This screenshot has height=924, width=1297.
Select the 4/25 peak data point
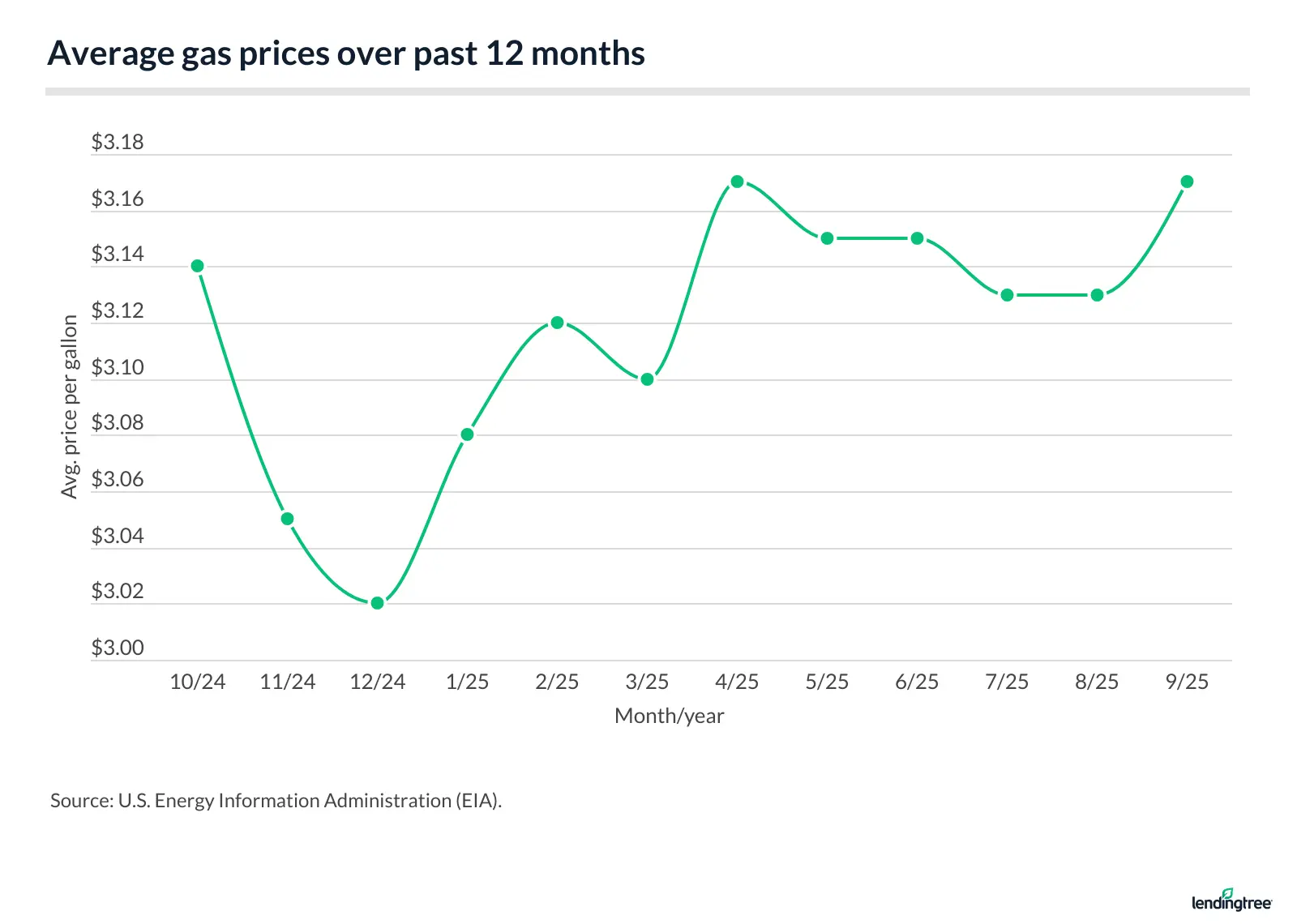[x=737, y=182]
